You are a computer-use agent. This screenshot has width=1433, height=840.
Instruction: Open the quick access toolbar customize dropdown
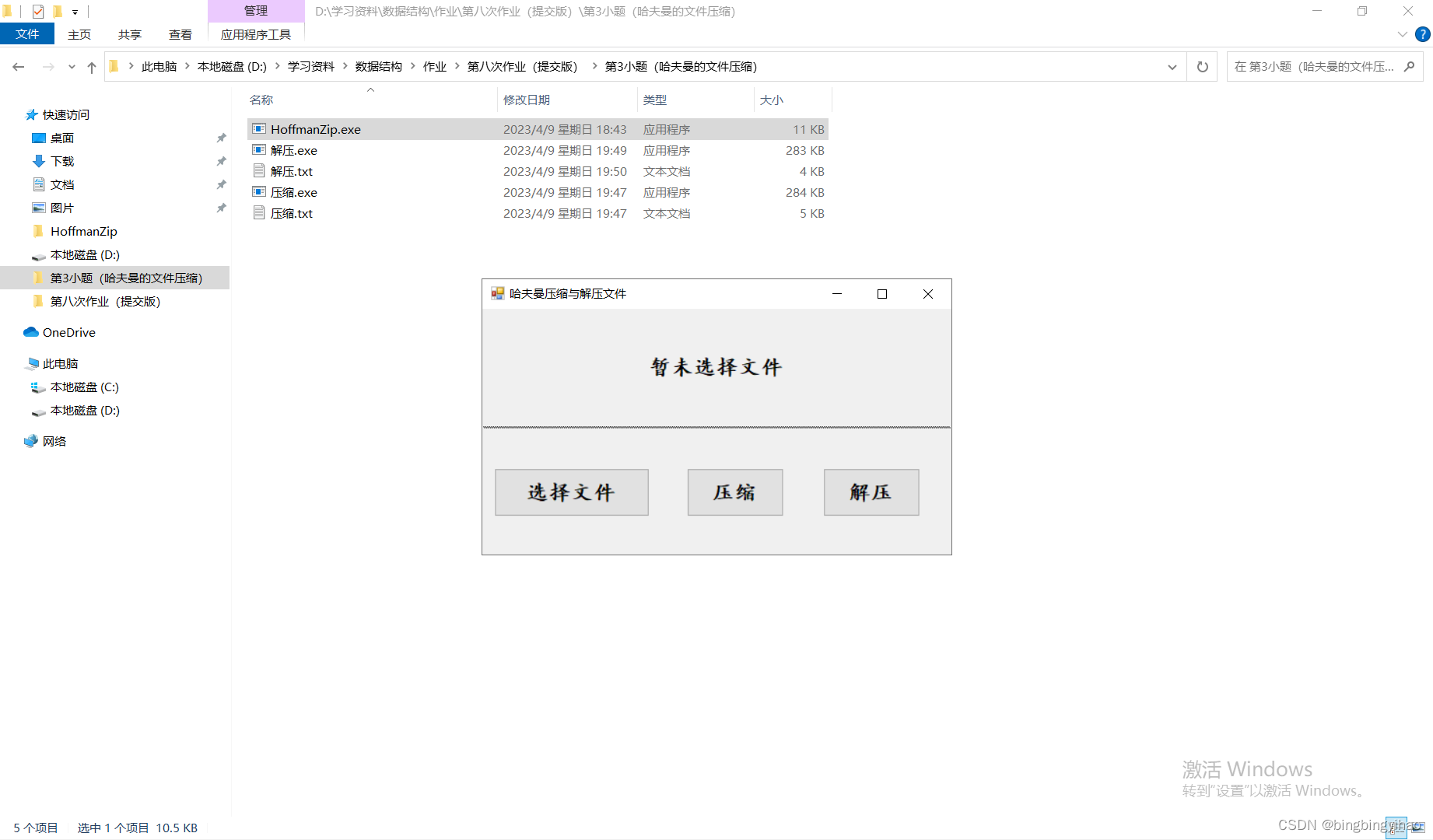[x=75, y=12]
